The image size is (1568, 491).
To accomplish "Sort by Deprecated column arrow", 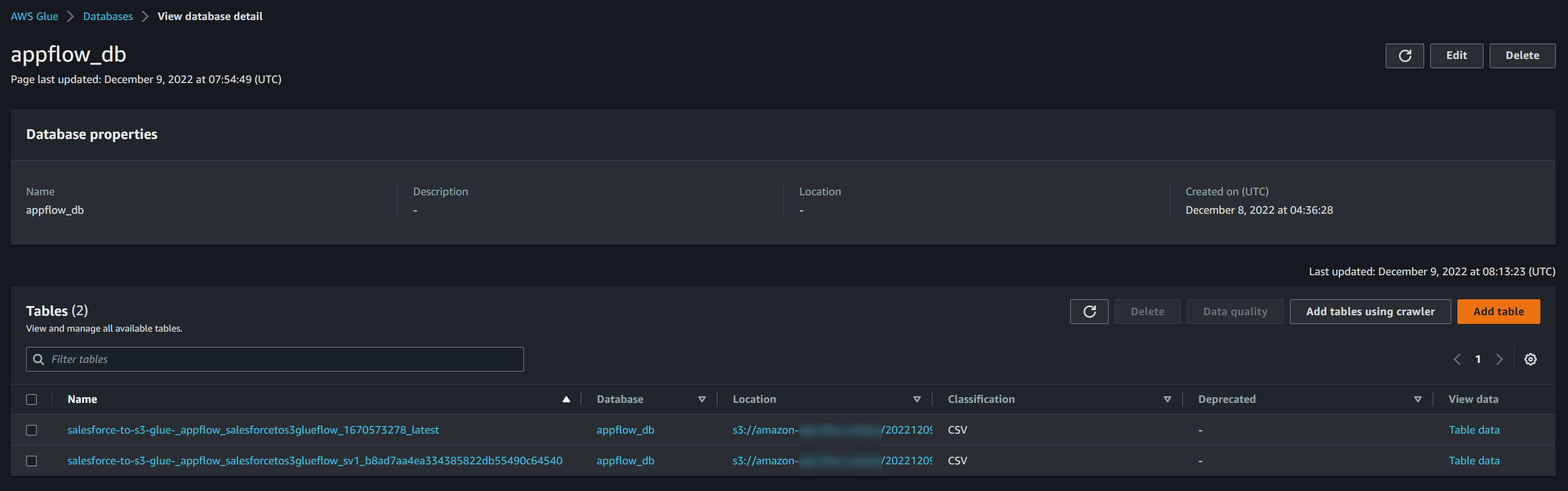I will [1417, 400].
